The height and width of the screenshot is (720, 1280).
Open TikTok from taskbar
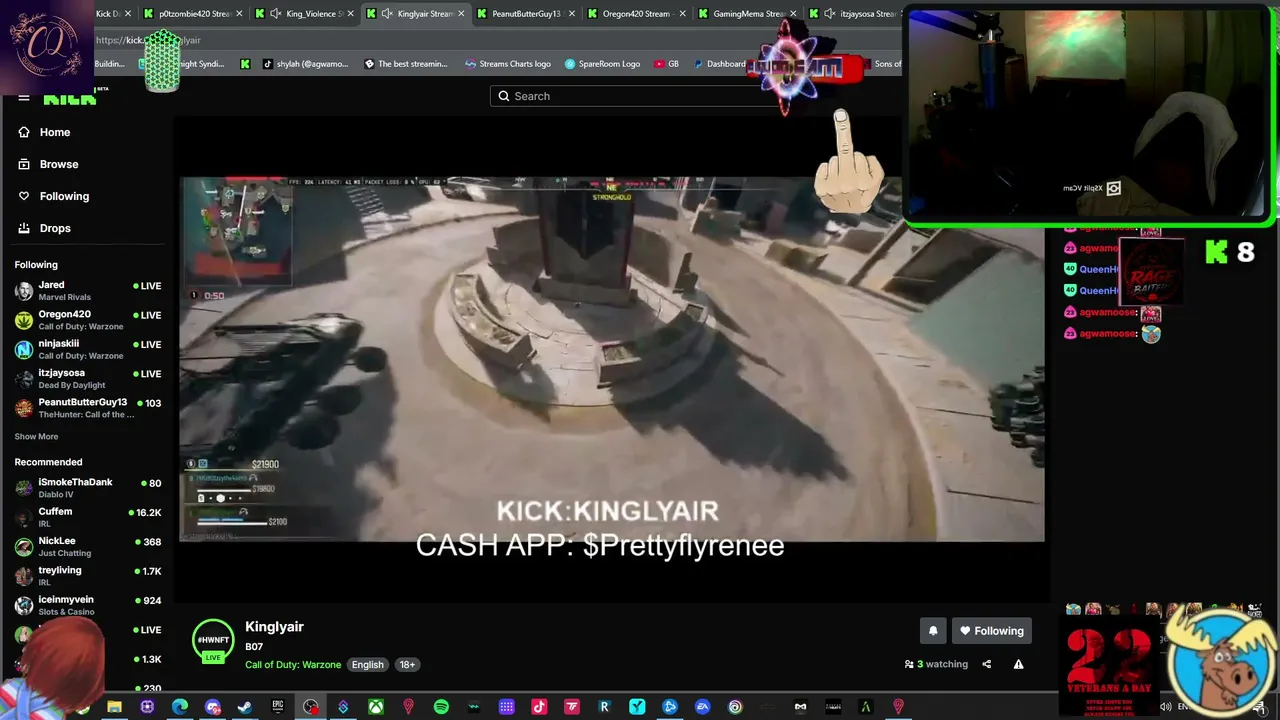click(x=539, y=707)
